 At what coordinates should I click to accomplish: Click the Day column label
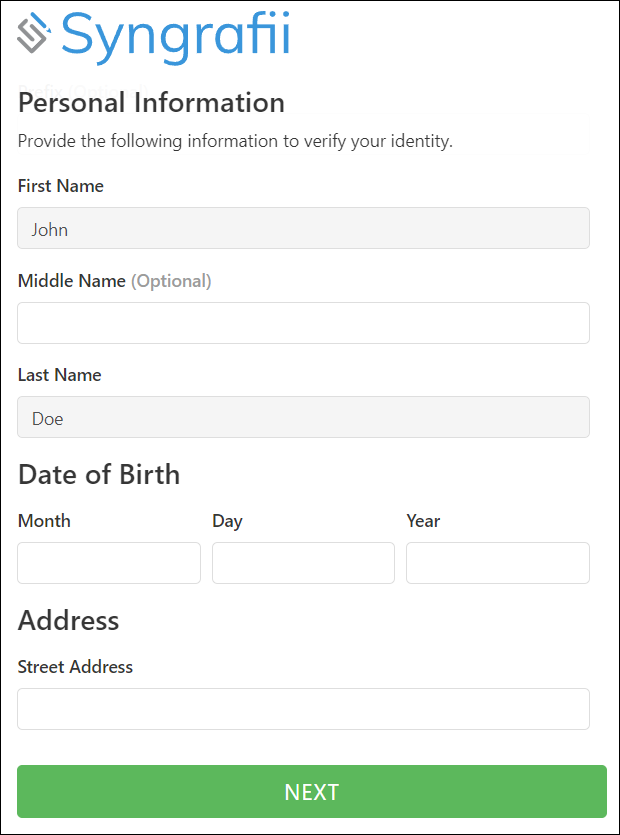[x=227, y=521]
